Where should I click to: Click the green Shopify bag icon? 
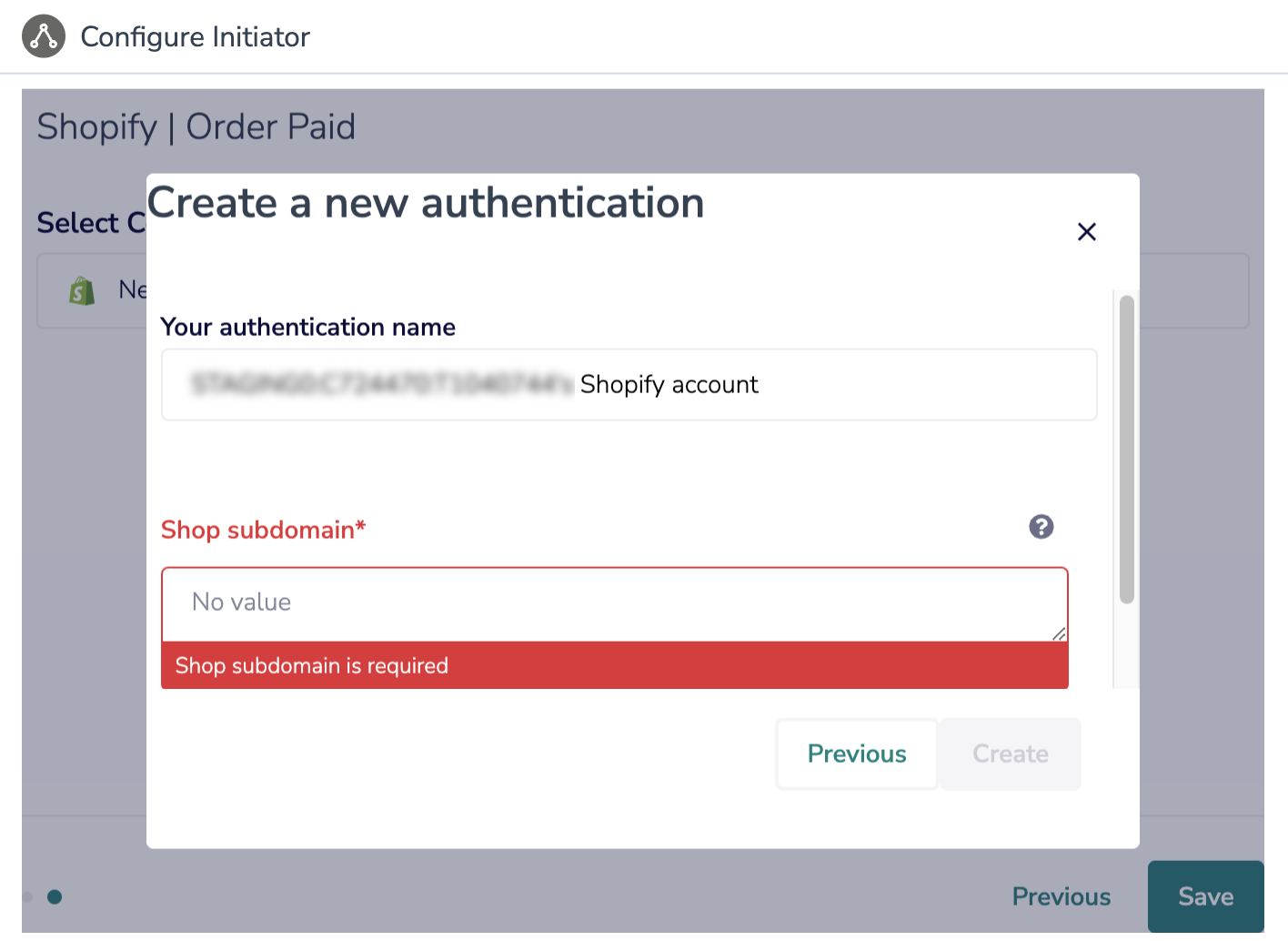(82, 291)
